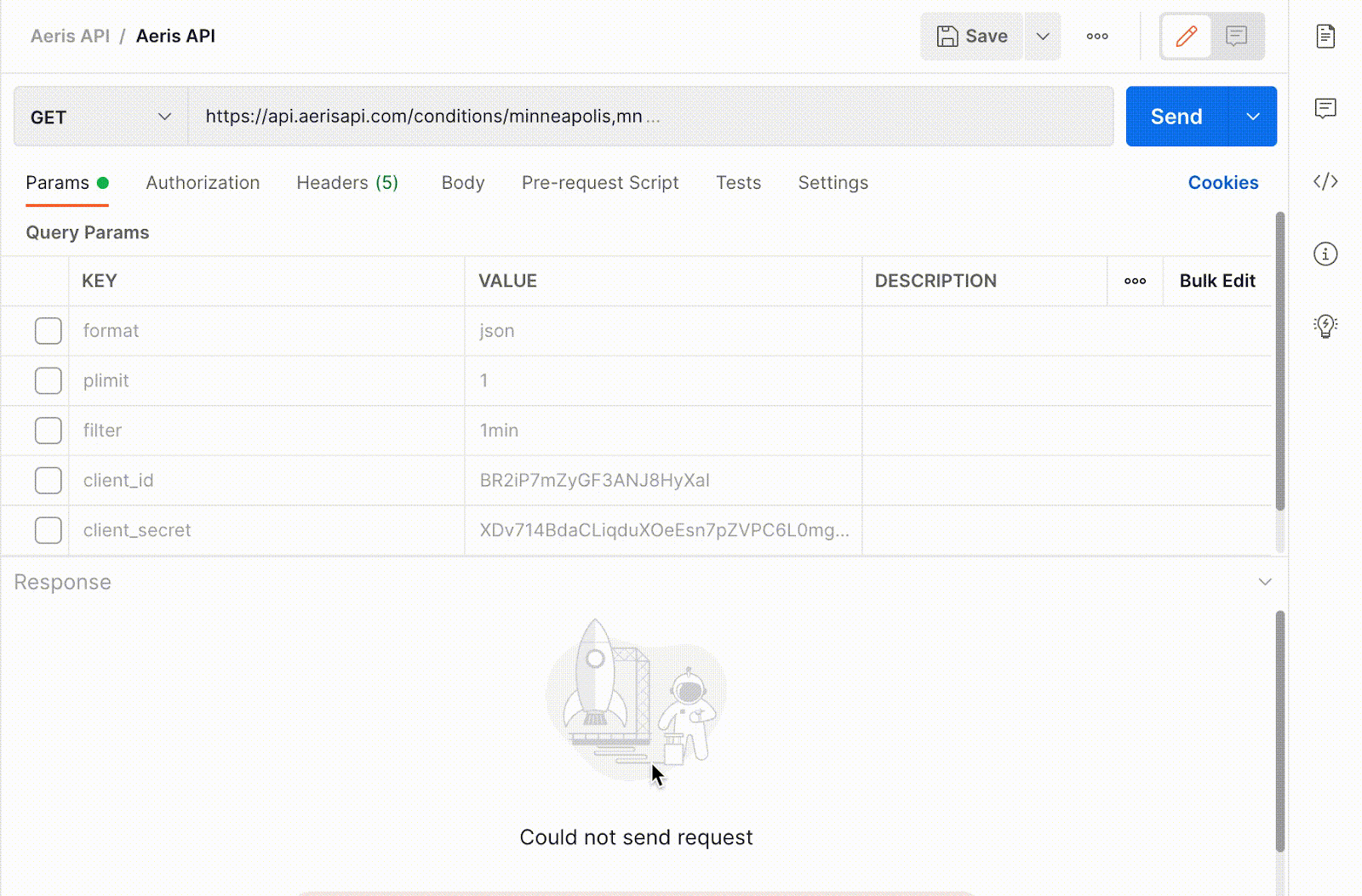This screenshot has width=1362, height=896.
Task: Send the request with Send button
Action: (x=1176, y=117)
